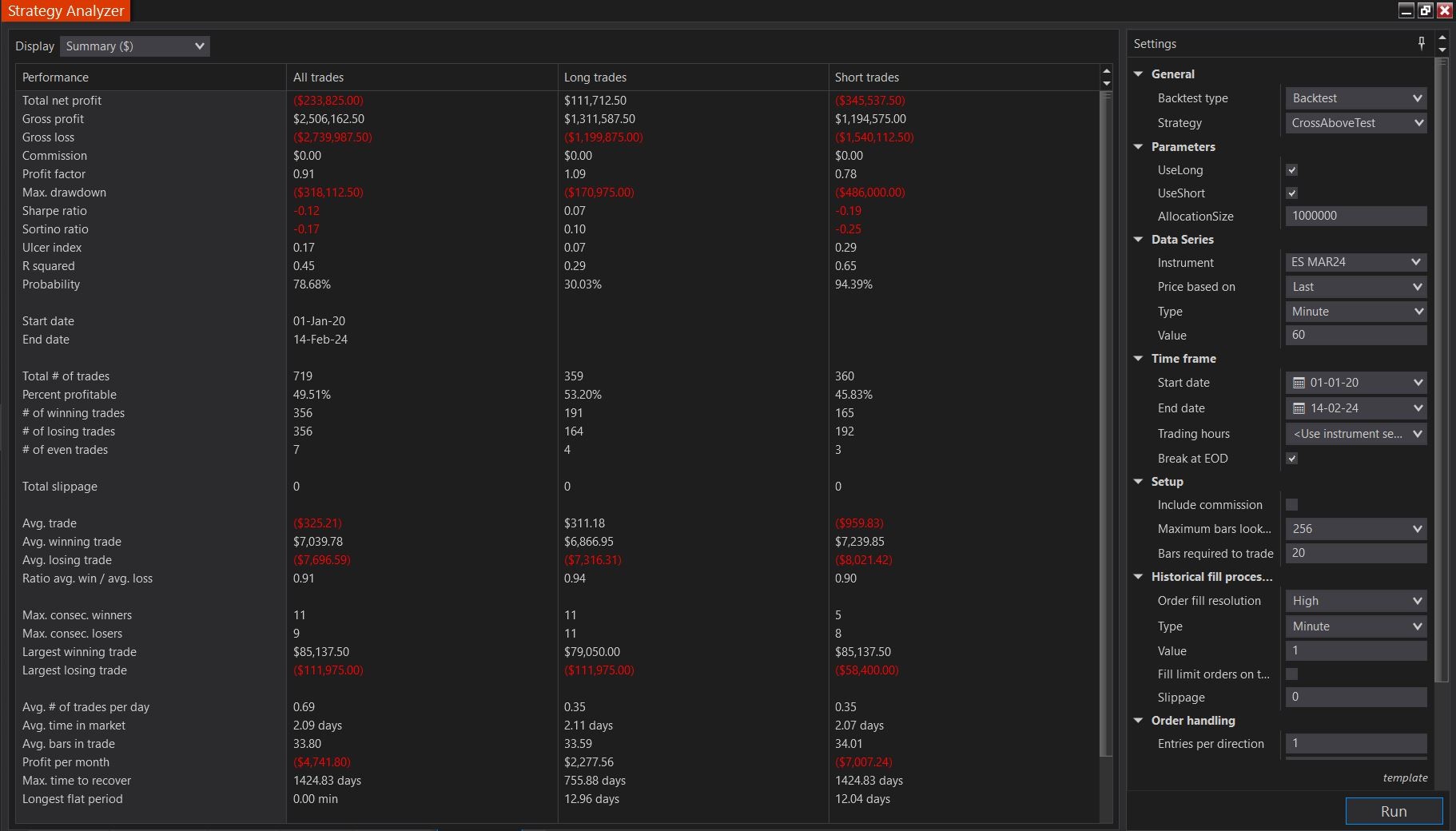Screen dimensions: 1456x831
Task: Open End date calendar picker icon
Action: (1299, 408)
